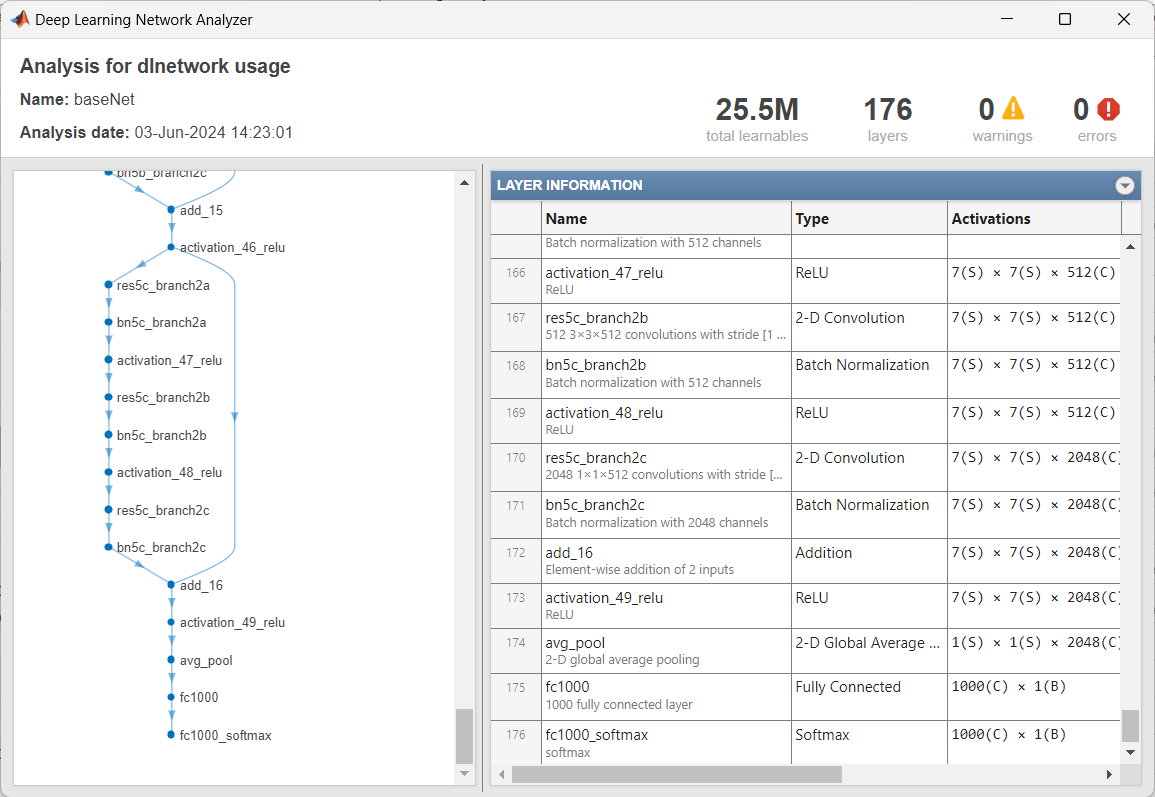
Task: Open the Layer Information dropdown arrow
Action: (1124, 186)
